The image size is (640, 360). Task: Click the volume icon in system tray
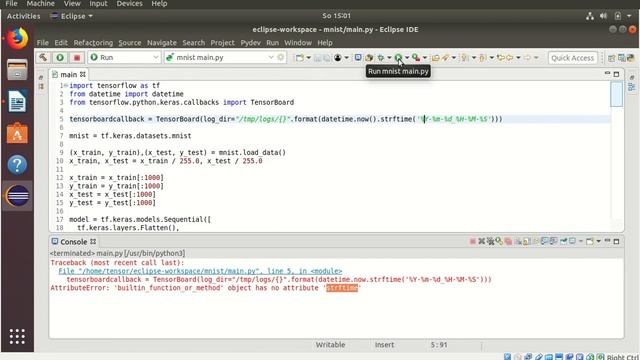pos(603,16)
